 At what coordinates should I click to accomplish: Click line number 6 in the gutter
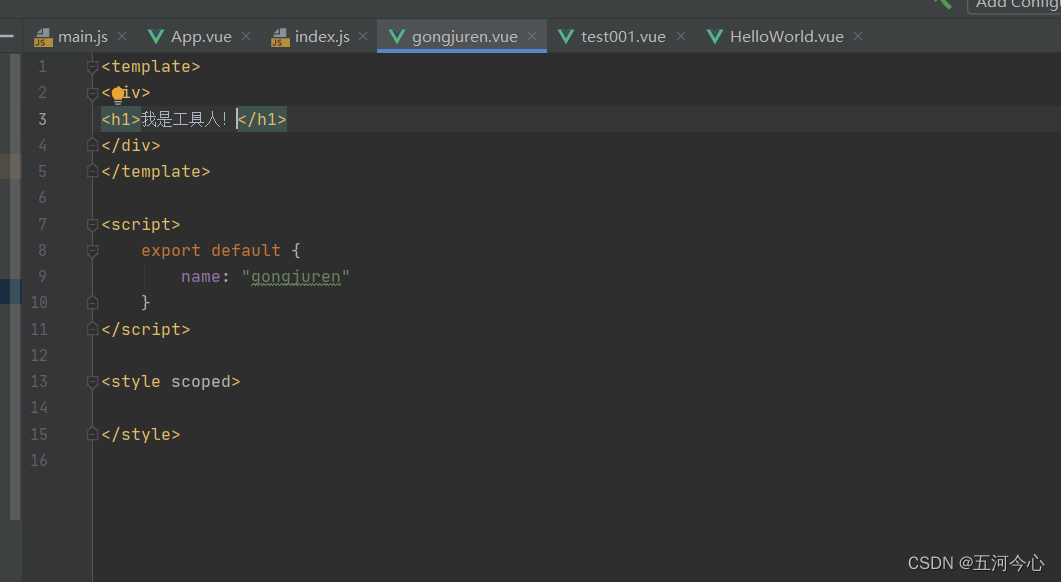(42, 198)
